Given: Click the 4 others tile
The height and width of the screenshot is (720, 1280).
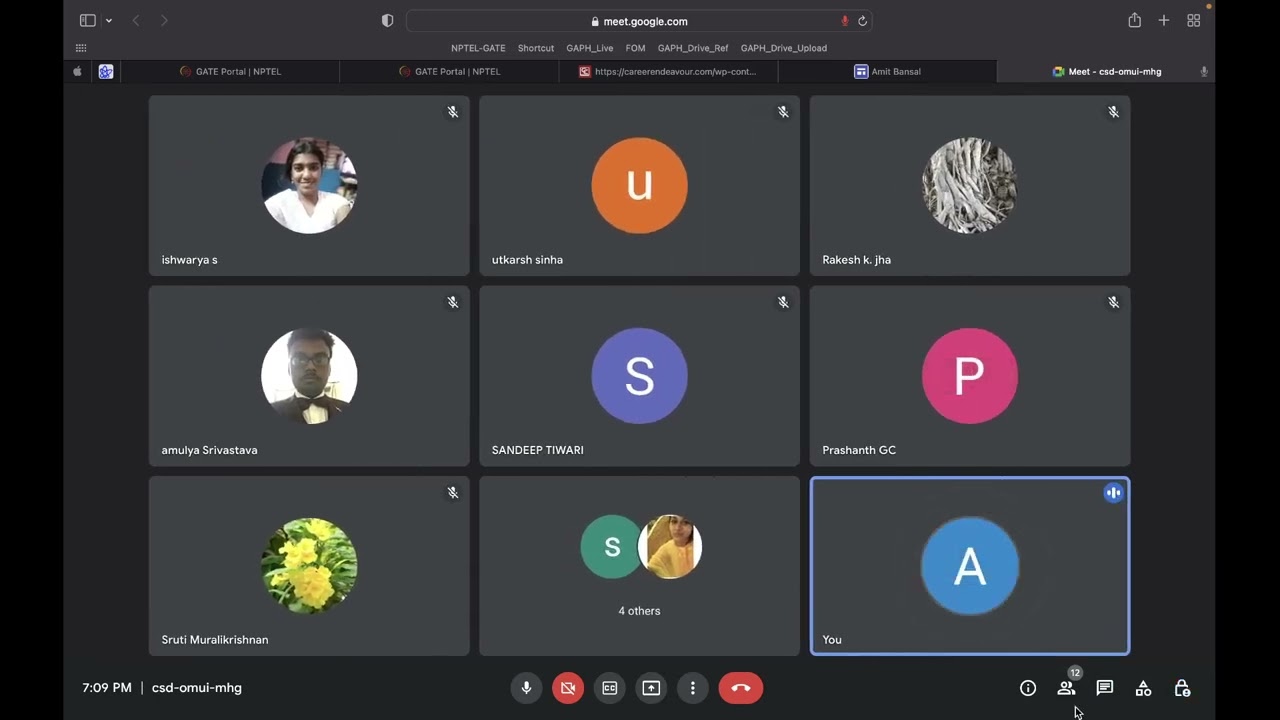Looking at the screenshot, I should tap(639, 566).
